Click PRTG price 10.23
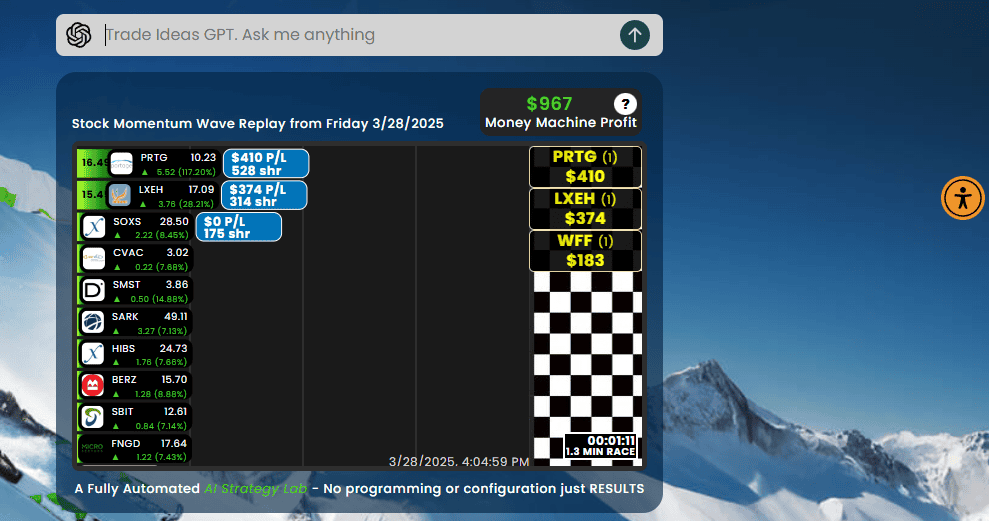Viewport: 989px width, 521px height. coord(203,158)
